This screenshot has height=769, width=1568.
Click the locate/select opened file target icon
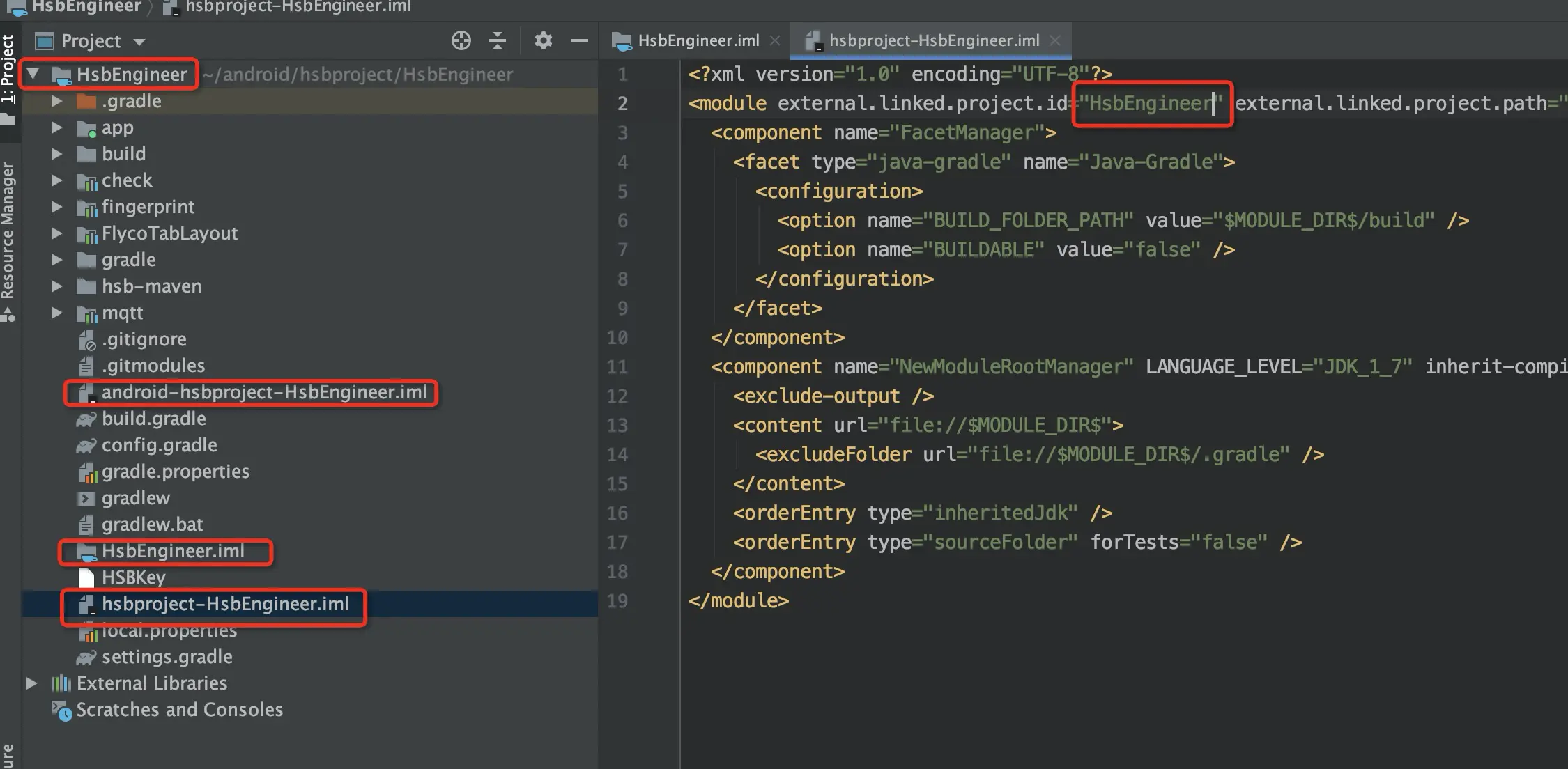click(x=461, y=41)
